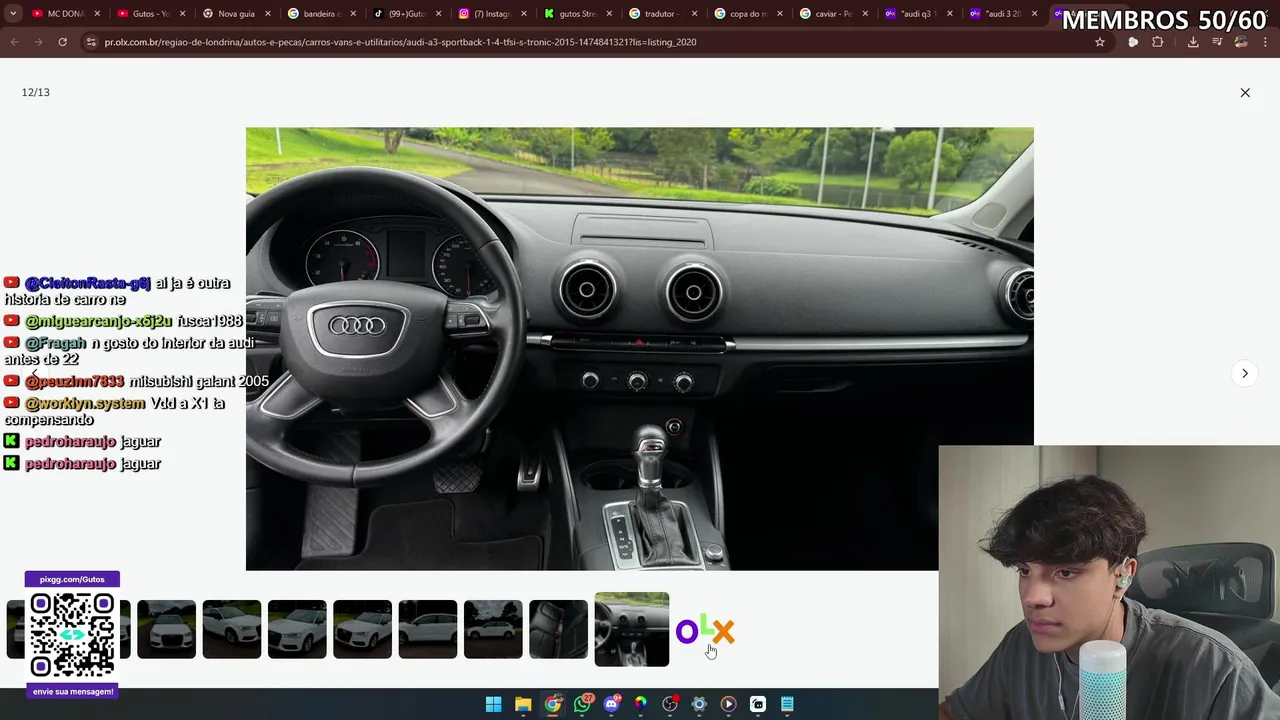Click the browser Back arrow
The height and width of the screenshot is (720, 1280).
(15, 42)
